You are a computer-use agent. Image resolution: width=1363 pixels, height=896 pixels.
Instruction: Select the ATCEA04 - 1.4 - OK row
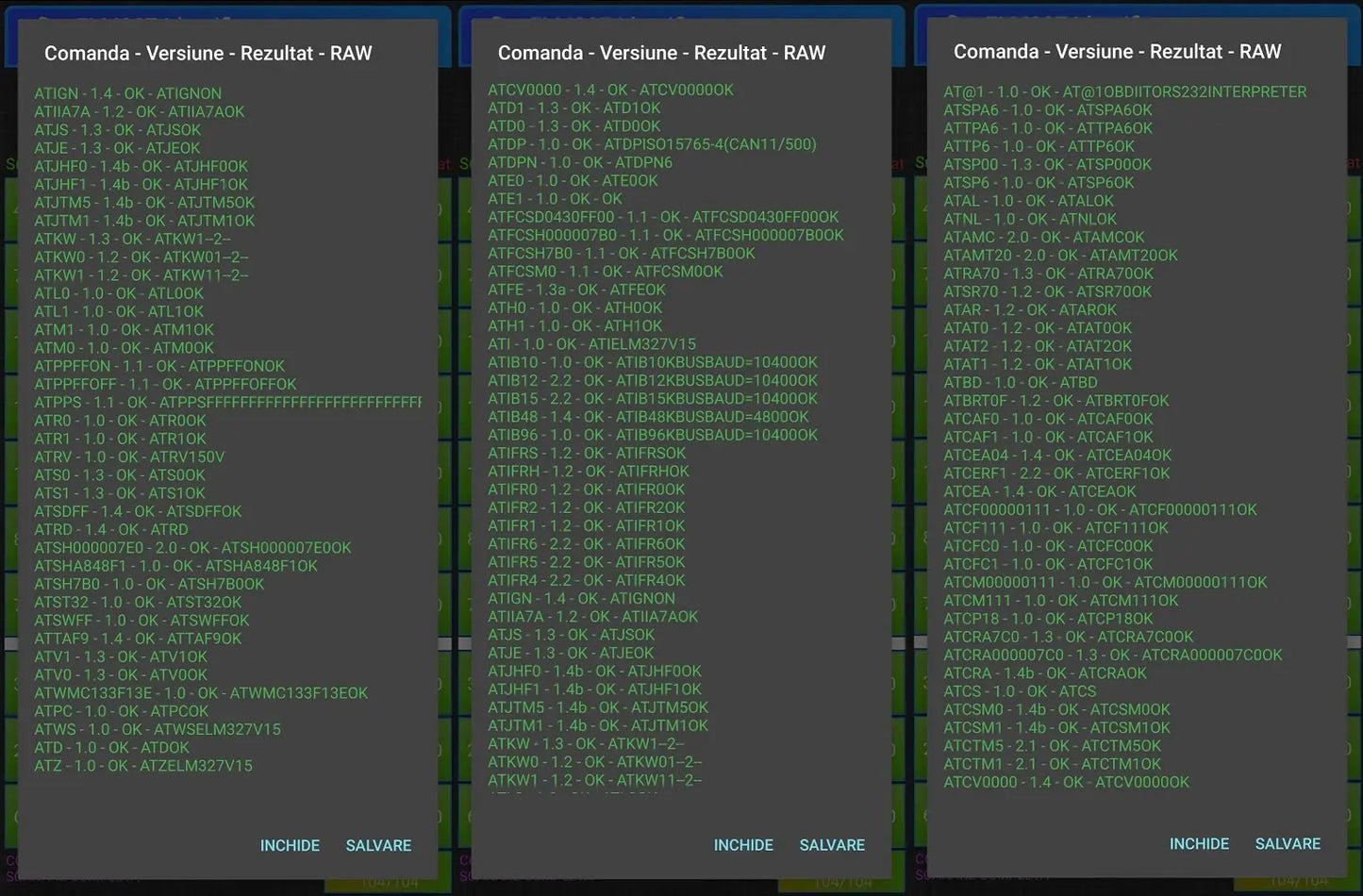point(1057,456)
